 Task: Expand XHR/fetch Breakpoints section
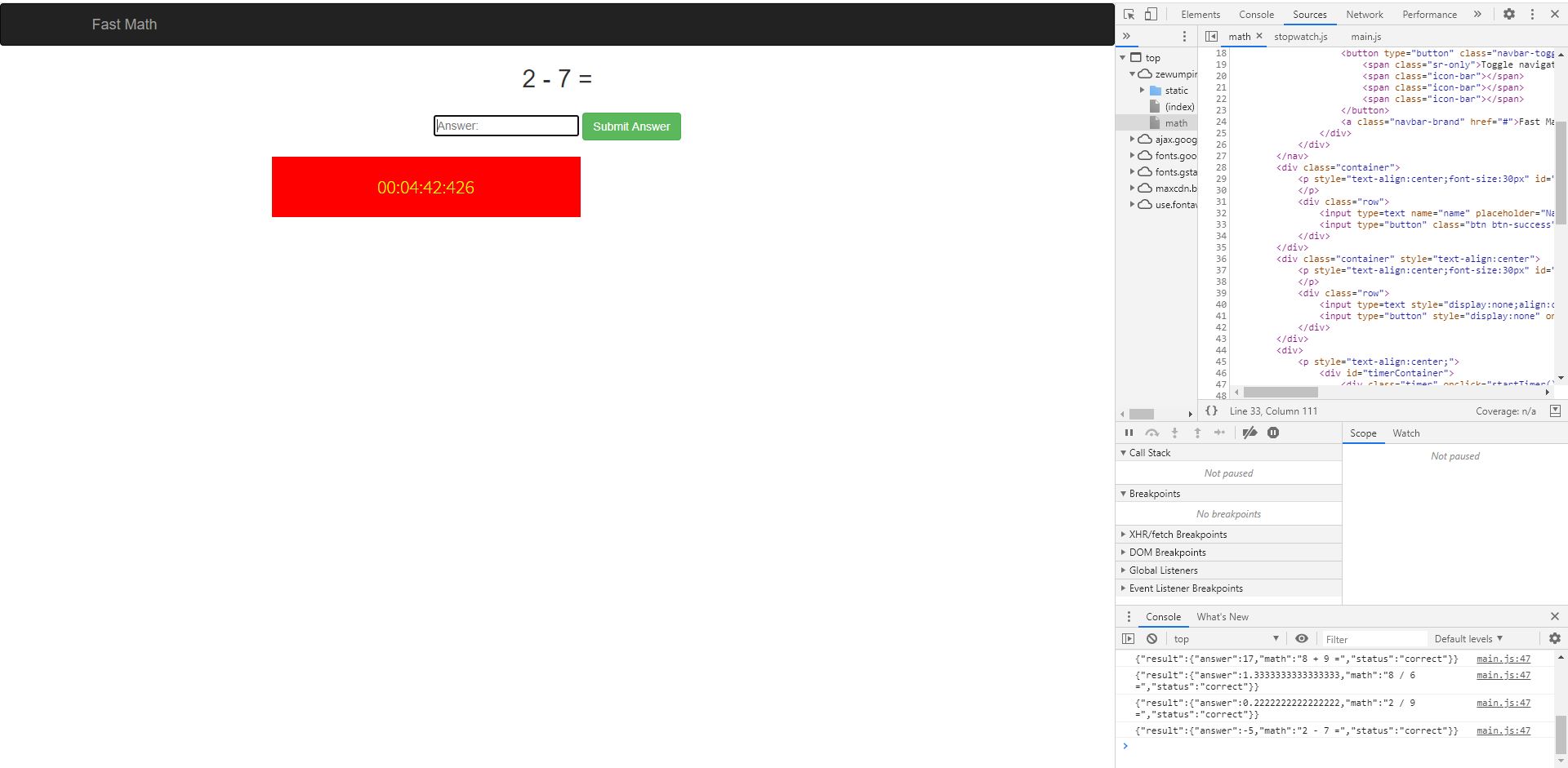click(x=1228, y=534)
